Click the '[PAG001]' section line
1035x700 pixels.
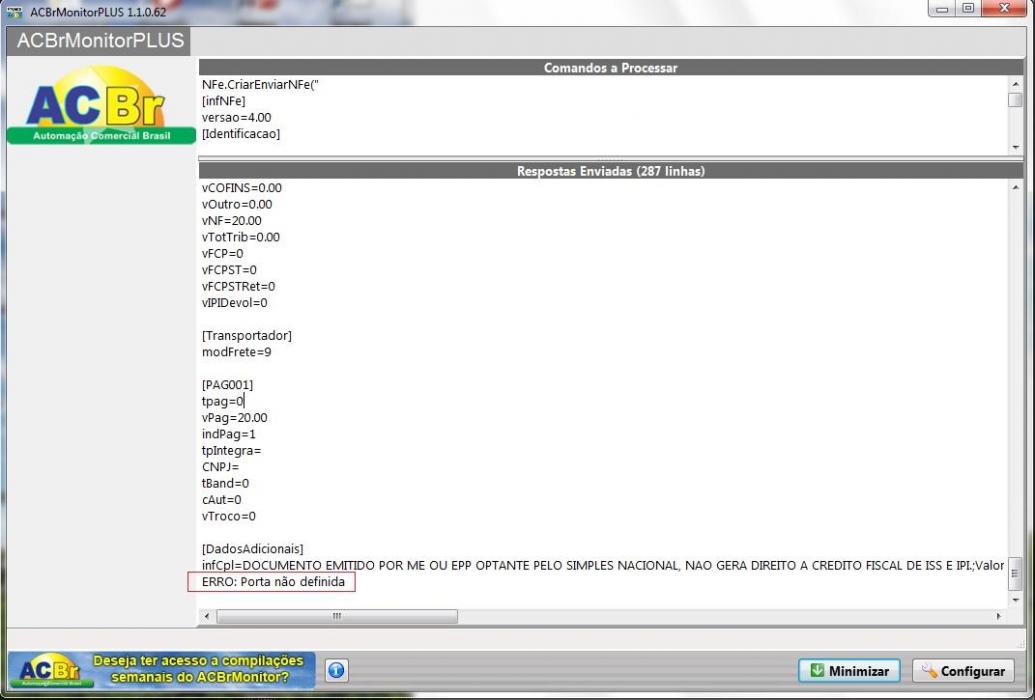pyautogui.click(x=227, y=385)
